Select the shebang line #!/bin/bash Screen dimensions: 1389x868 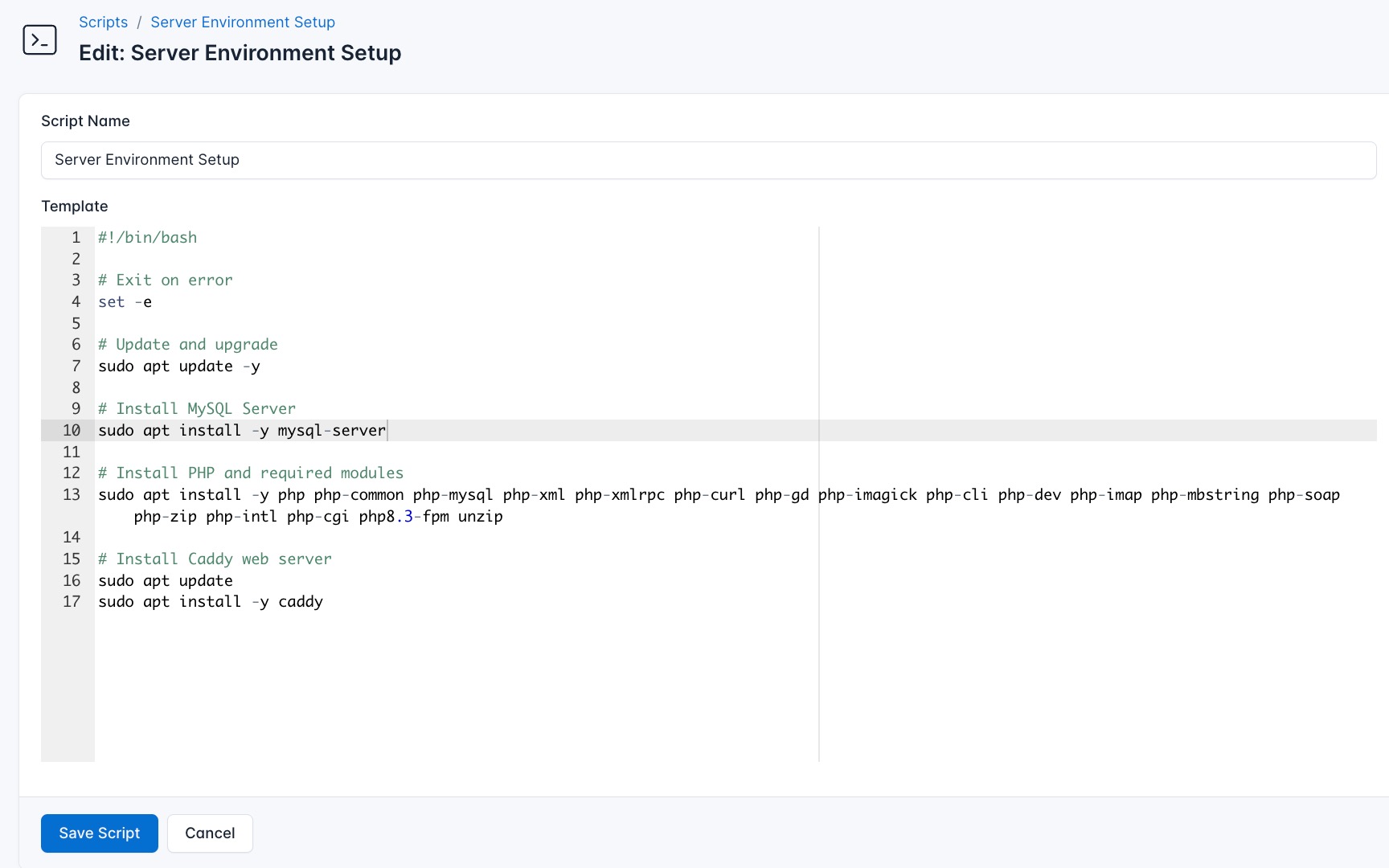coord(147,237)
